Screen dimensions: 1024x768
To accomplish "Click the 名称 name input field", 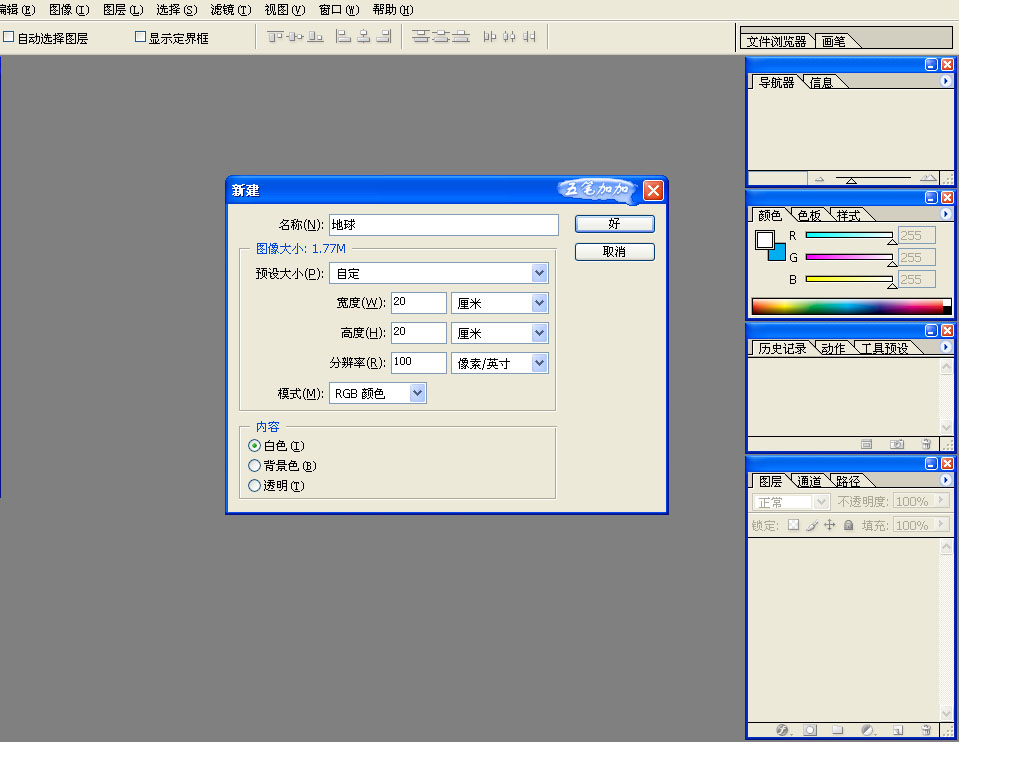I will tap(443, 225).
